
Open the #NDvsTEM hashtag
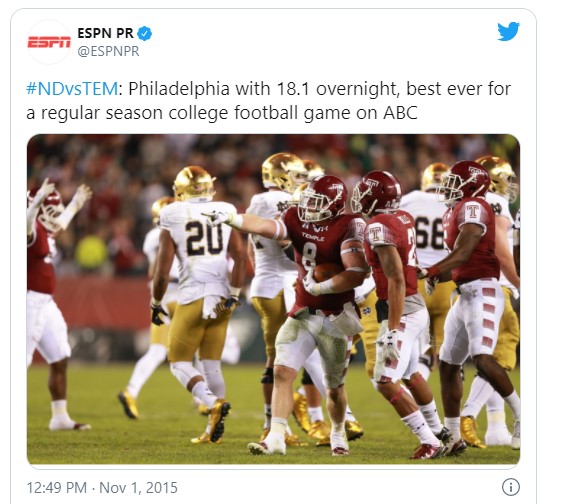pyautogui.click(x=72, y=89)
